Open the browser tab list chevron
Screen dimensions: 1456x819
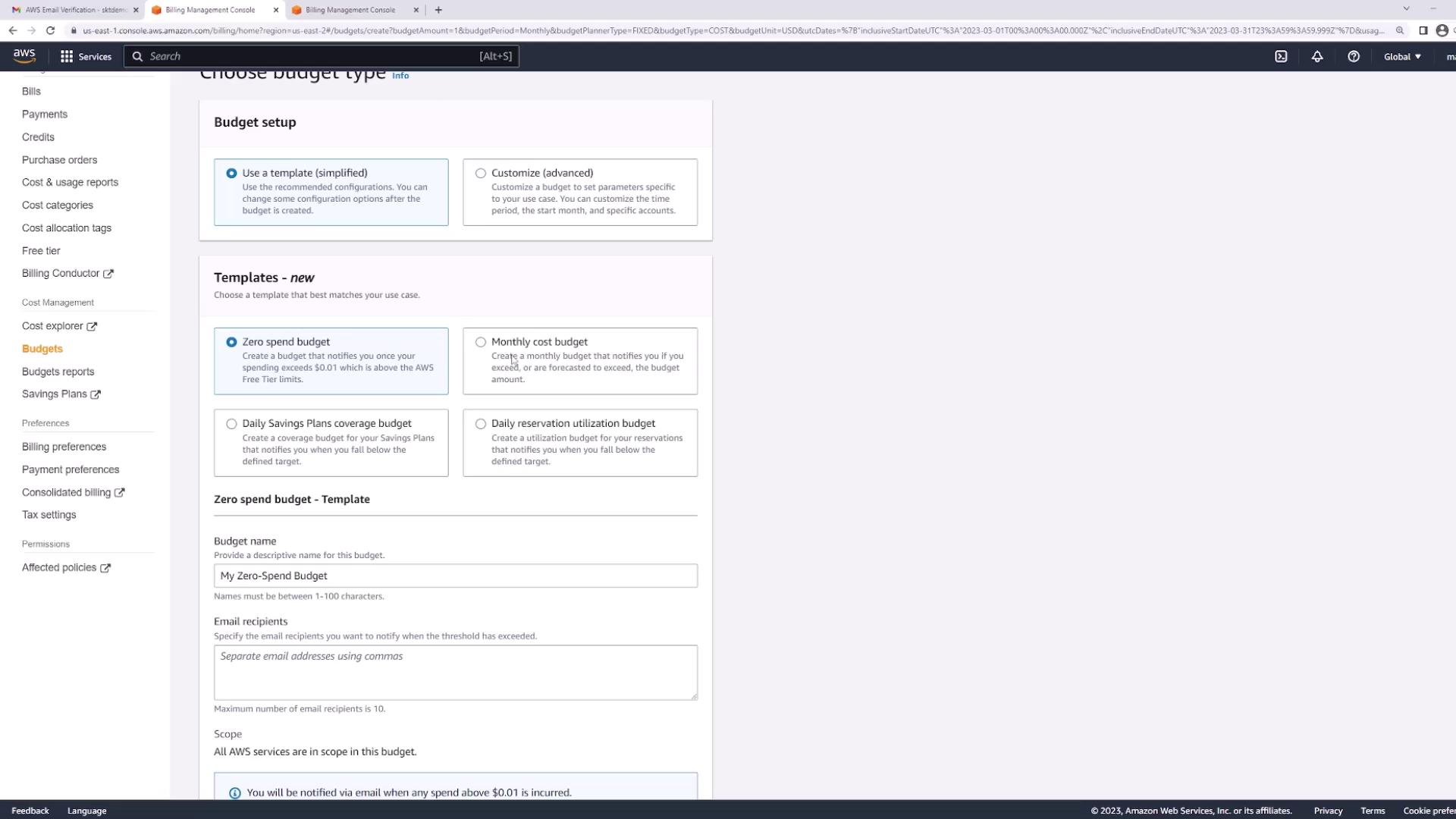1406,9
